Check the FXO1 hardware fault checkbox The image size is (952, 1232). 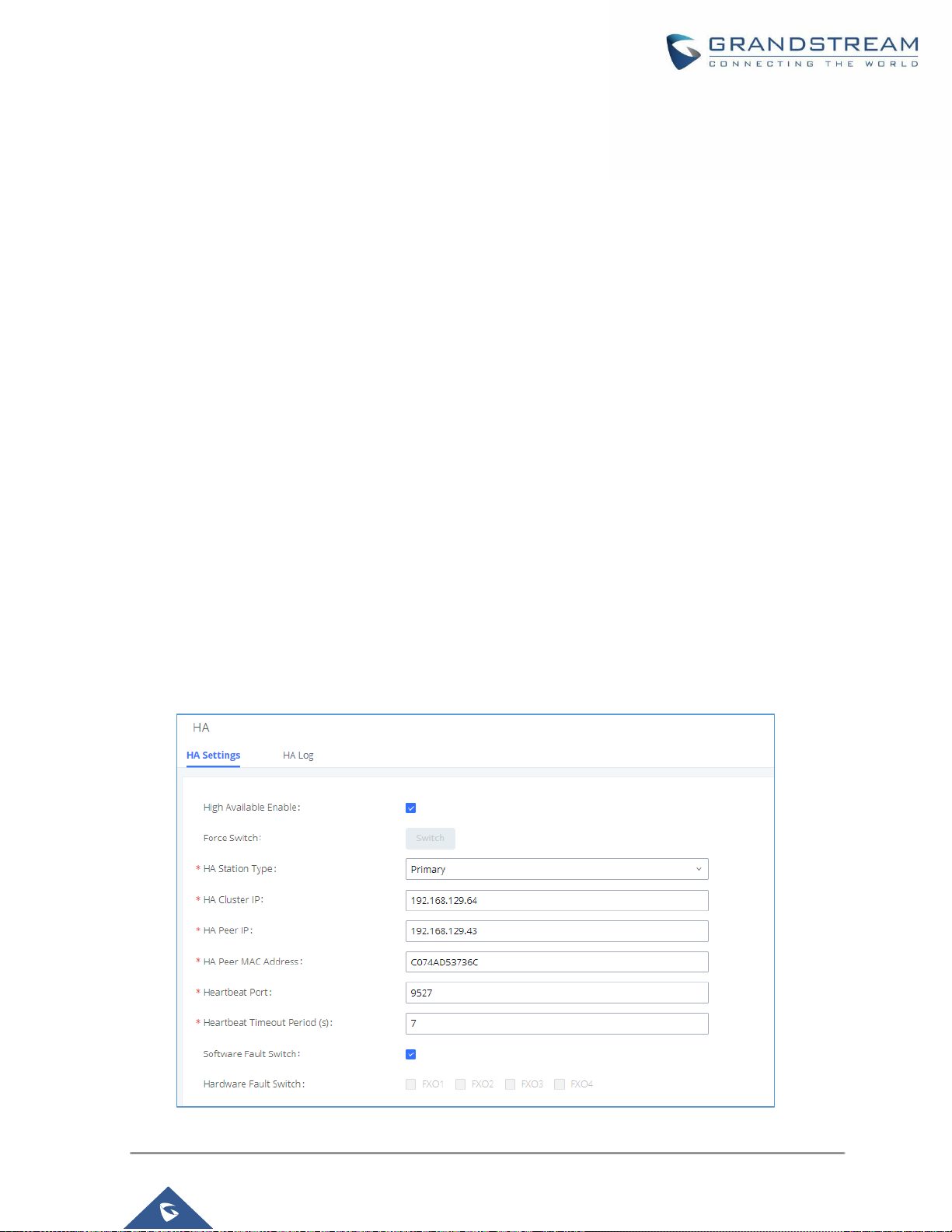coord(411,1084)
